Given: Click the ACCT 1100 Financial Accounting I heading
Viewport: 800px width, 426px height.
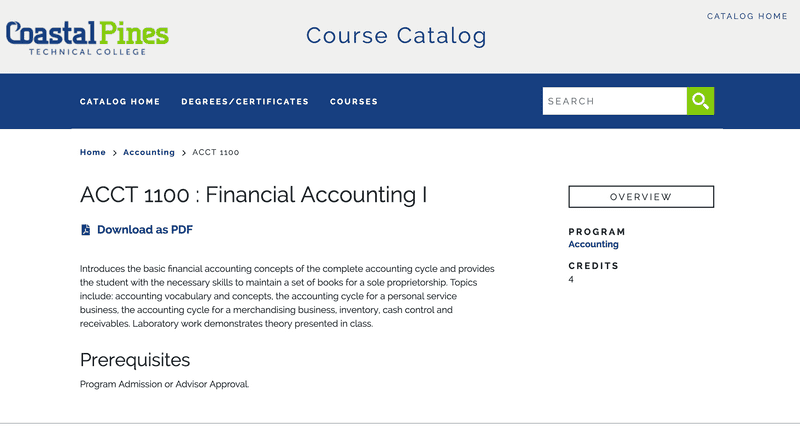Looking at the screenshot, I should (253, 194).
